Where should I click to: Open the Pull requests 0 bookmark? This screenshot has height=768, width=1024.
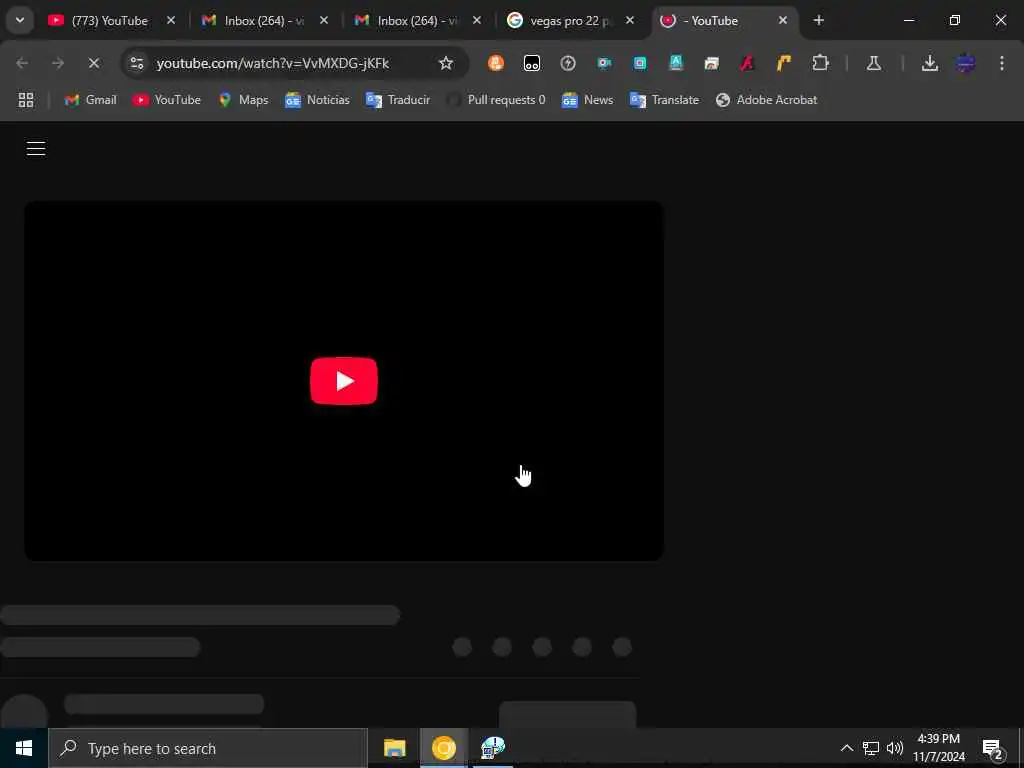coord(496,100)
